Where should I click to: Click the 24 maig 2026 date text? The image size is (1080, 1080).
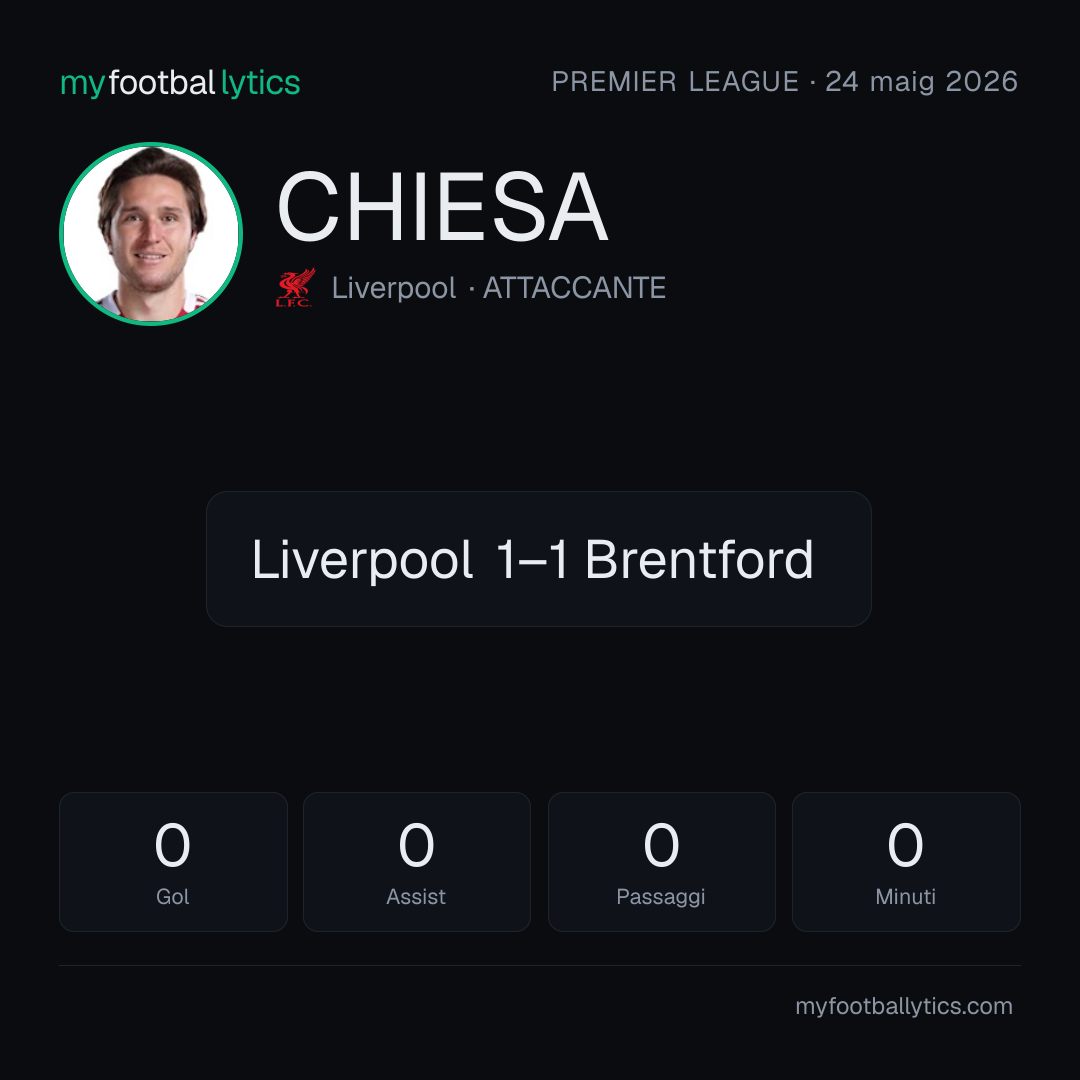tap(922, 82)
